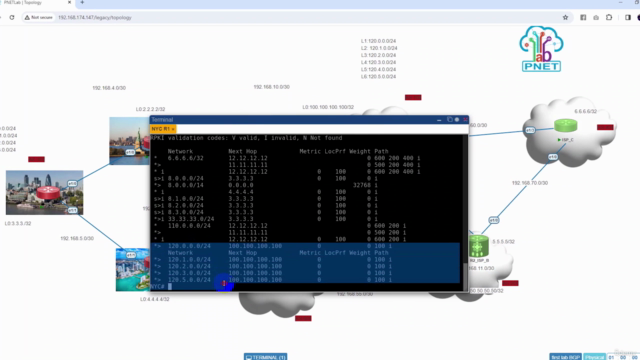Select the green ISP_C router
Image resolution: width=640 pixels, height=360 pixels.
click(x=566, y=126)
